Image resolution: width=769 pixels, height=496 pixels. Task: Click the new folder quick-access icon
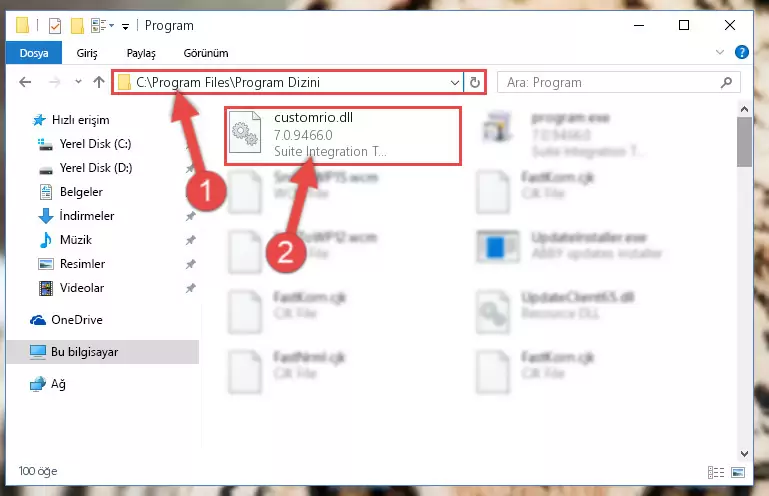tap(77, 26)
